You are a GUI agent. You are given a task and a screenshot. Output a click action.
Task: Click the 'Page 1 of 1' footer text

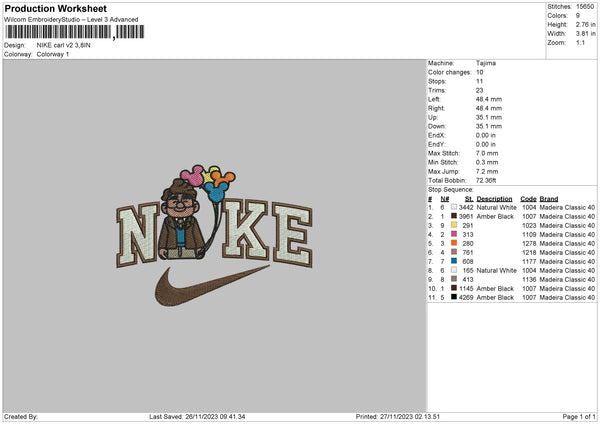[579, 417]
